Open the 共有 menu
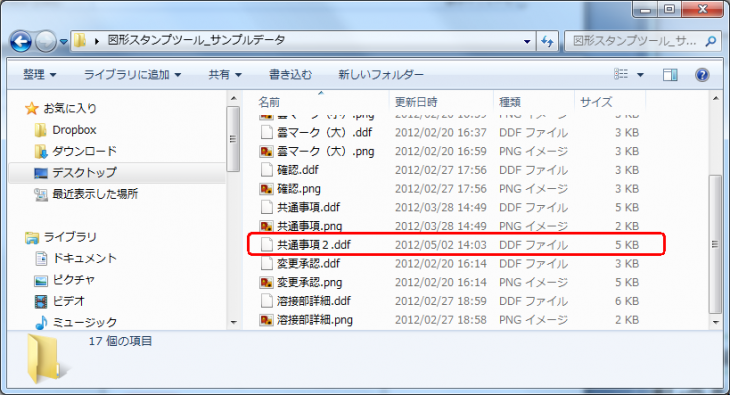 click(x=225, y=75)
